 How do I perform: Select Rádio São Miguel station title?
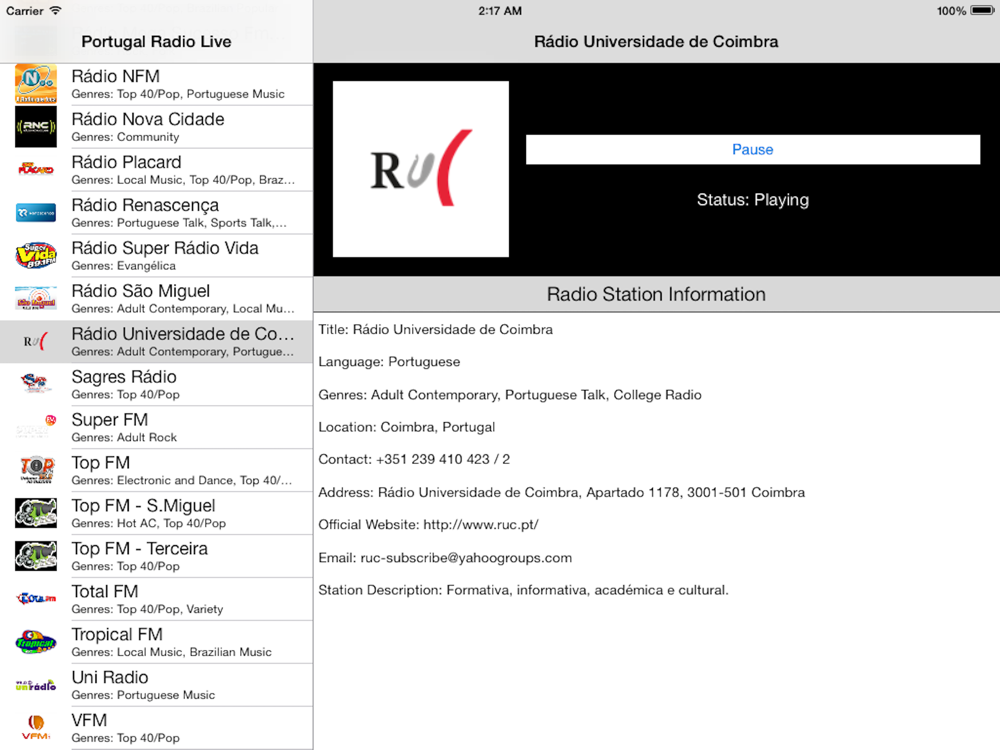pos(141,291)
